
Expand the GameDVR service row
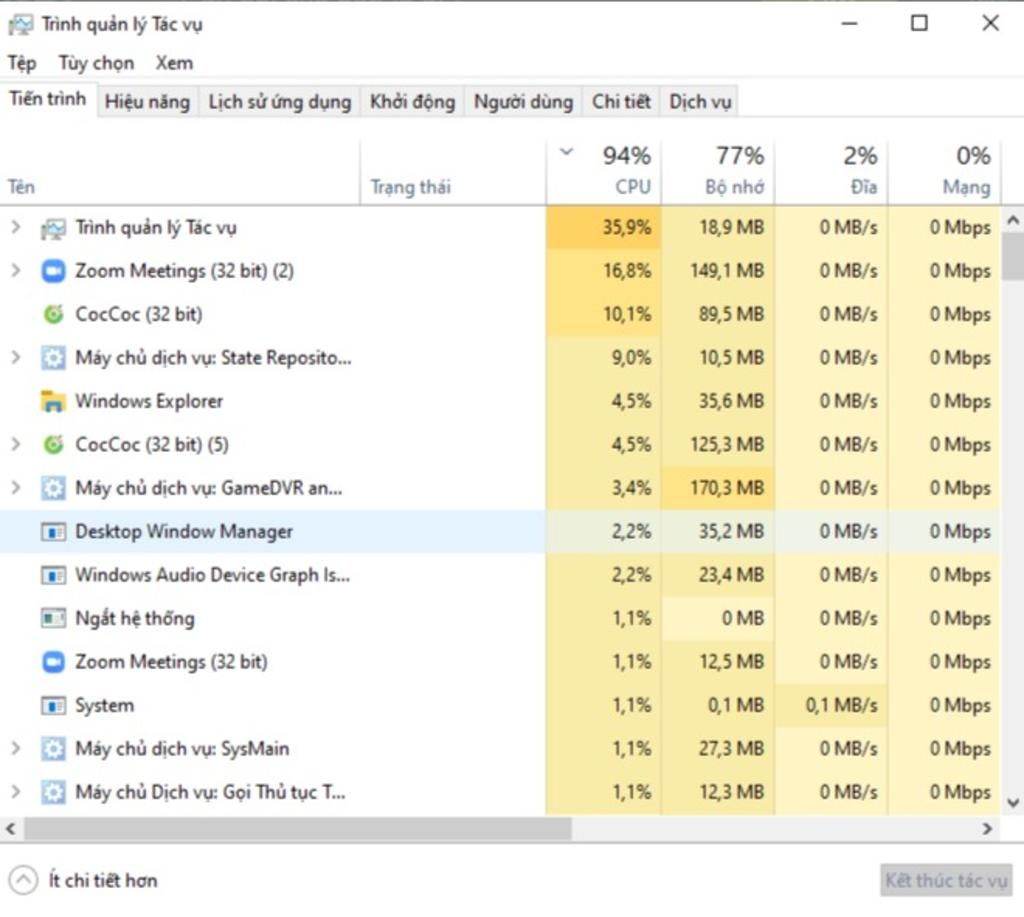click(x=16, y=487)
